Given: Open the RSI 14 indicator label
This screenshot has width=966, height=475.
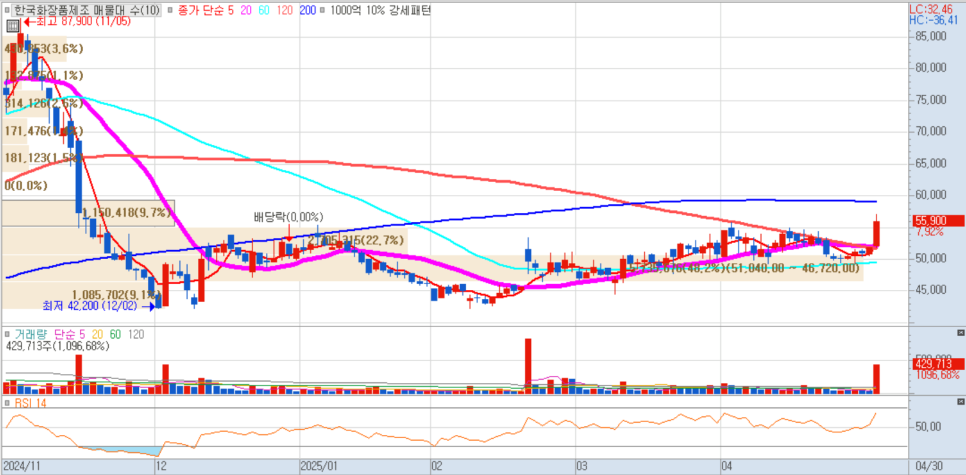Looking at the screenshot, I should tap(28, 402).
